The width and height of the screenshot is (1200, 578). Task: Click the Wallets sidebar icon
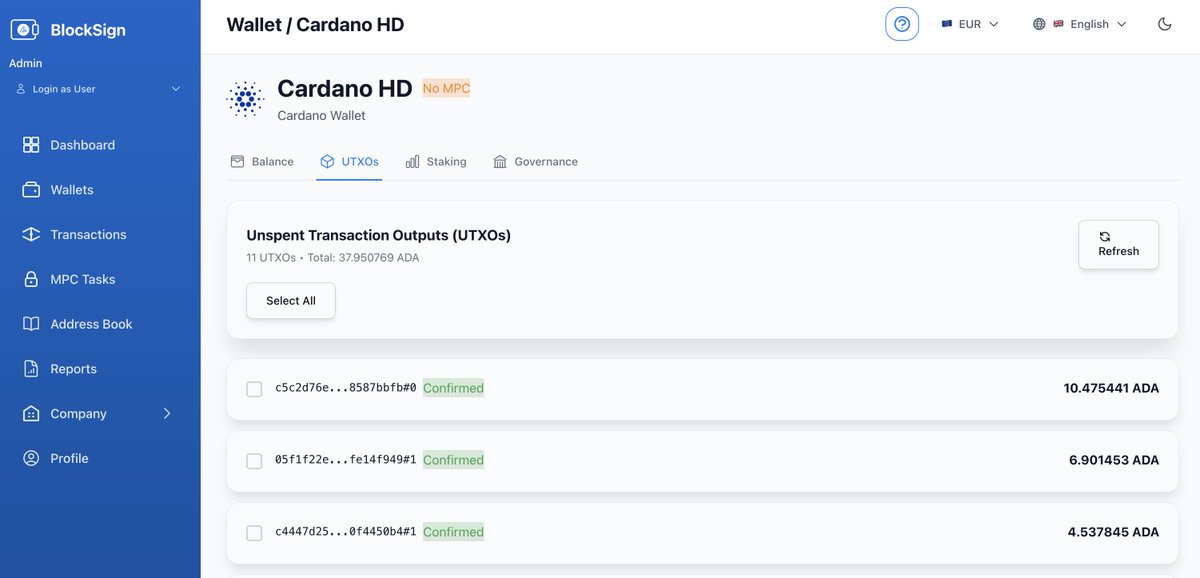(31, 190)
